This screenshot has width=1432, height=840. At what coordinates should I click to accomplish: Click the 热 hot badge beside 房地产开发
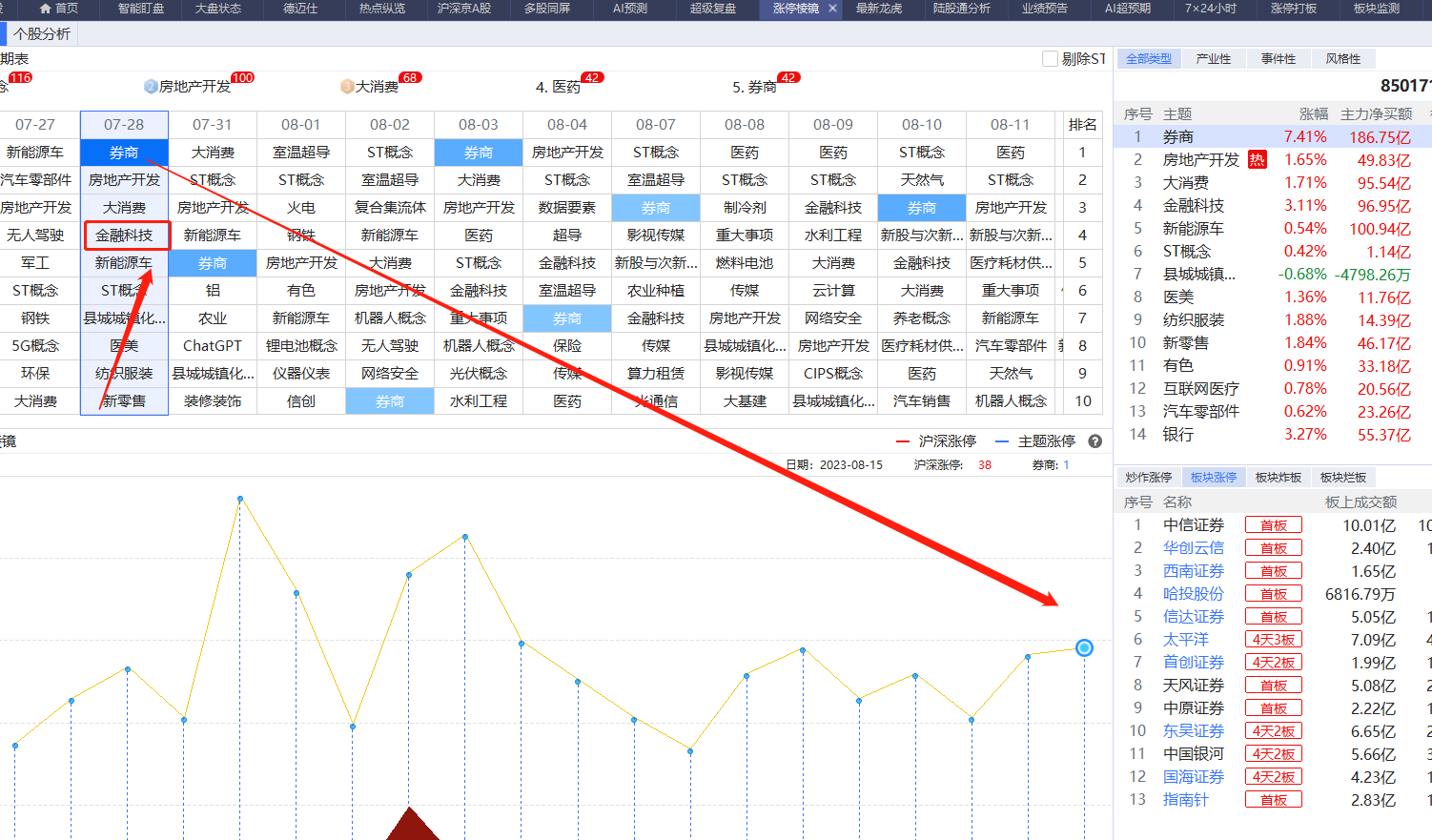click(1258, 160)
